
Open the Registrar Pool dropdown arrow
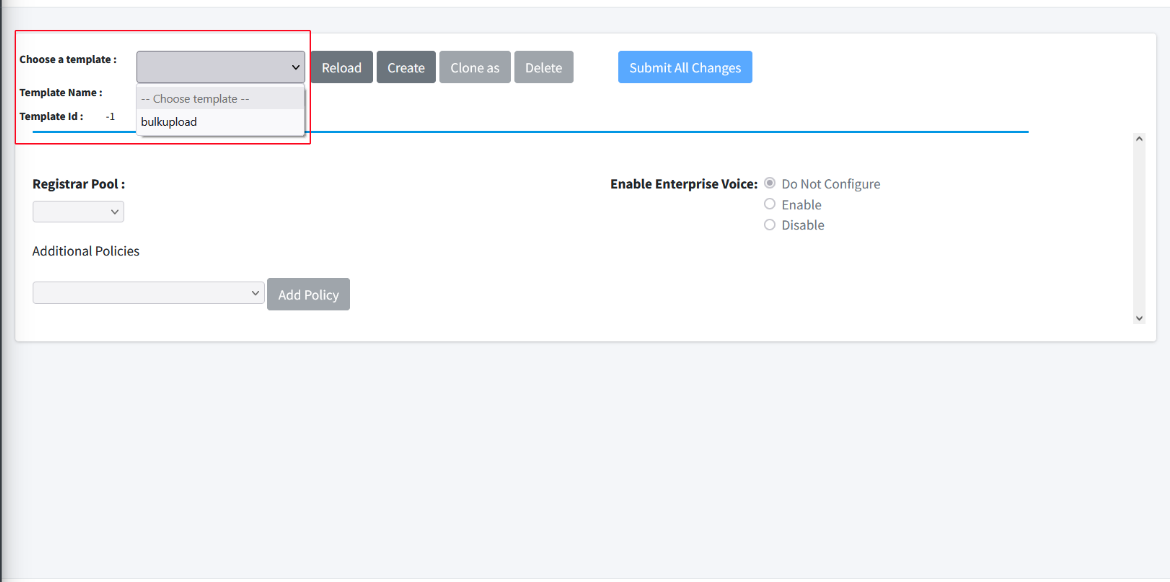pos(115,211)
